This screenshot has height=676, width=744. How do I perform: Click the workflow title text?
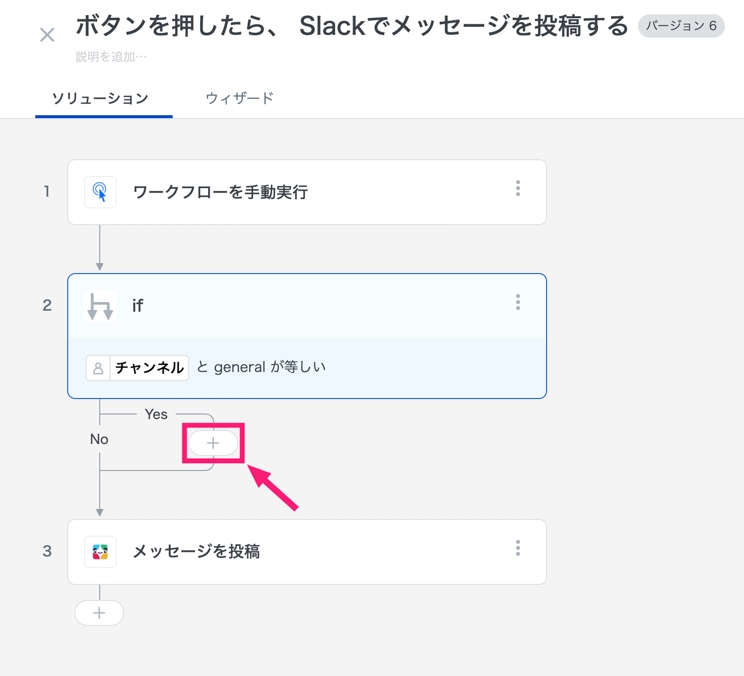click(x=352, y=26)
